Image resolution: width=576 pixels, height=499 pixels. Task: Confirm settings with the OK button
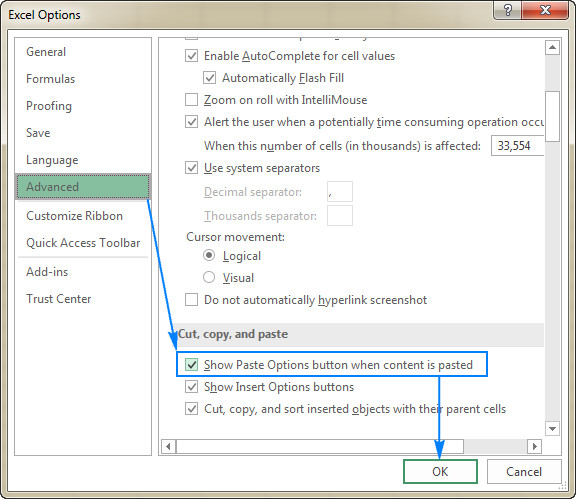(440, 471)
